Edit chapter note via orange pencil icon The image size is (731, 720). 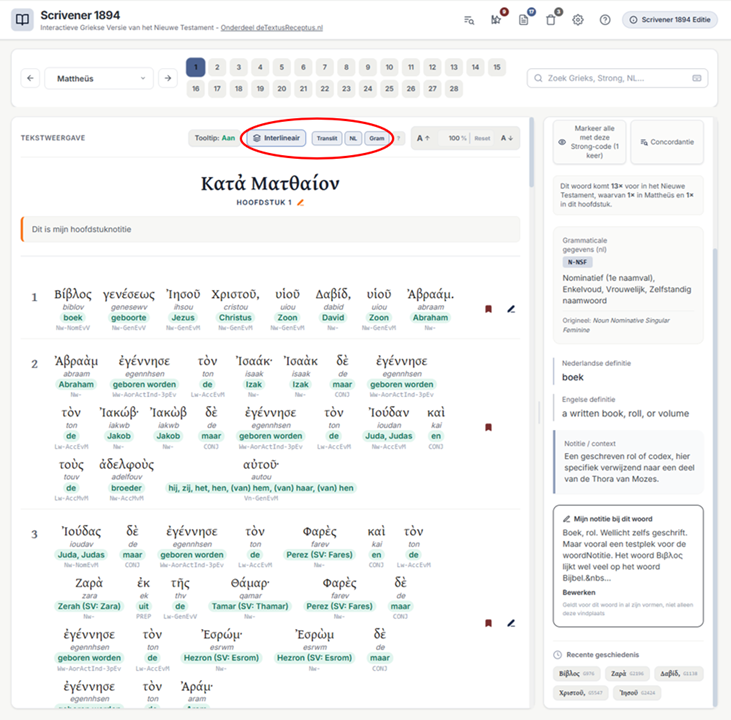click(301, 202)
